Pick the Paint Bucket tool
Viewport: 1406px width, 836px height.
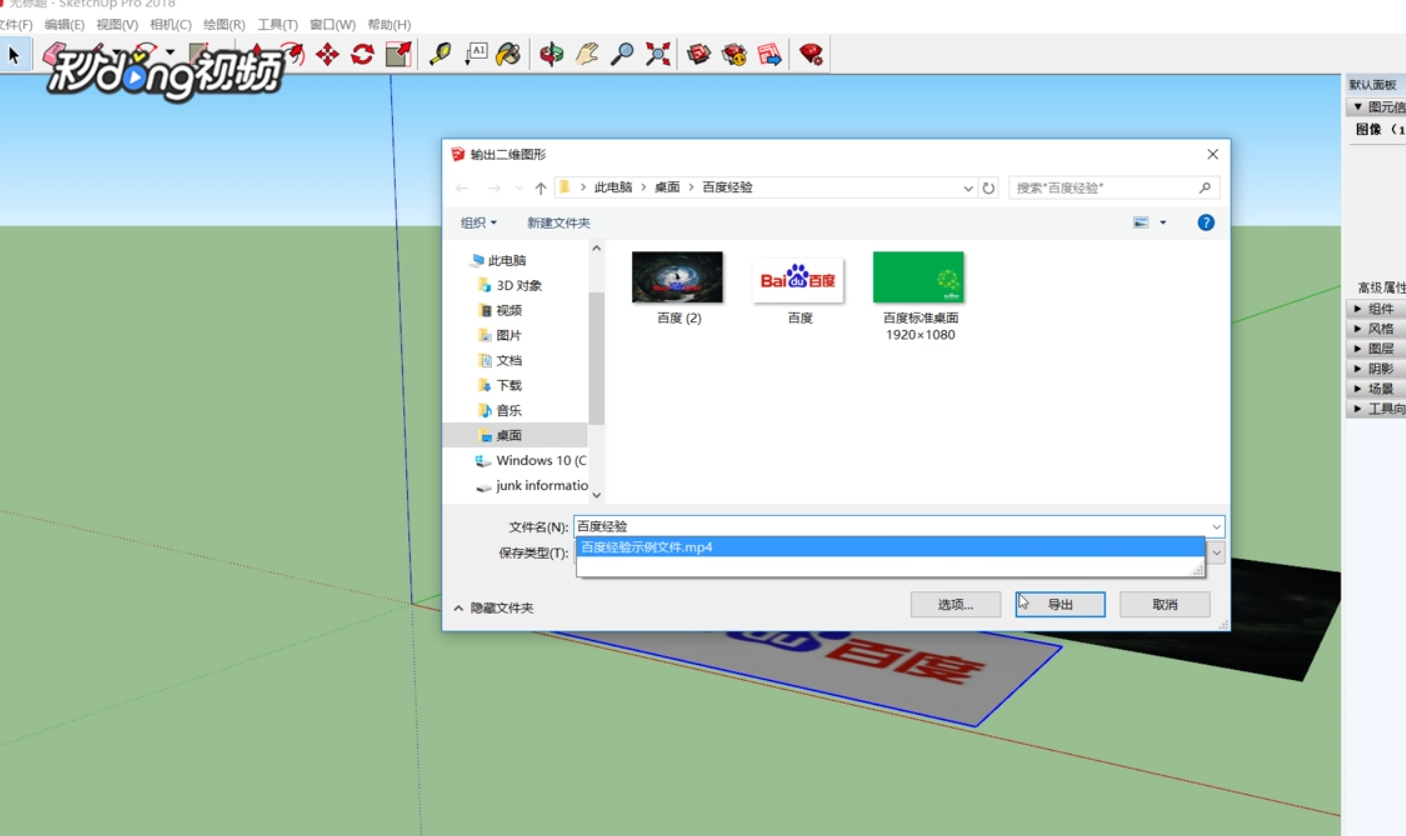509,54
